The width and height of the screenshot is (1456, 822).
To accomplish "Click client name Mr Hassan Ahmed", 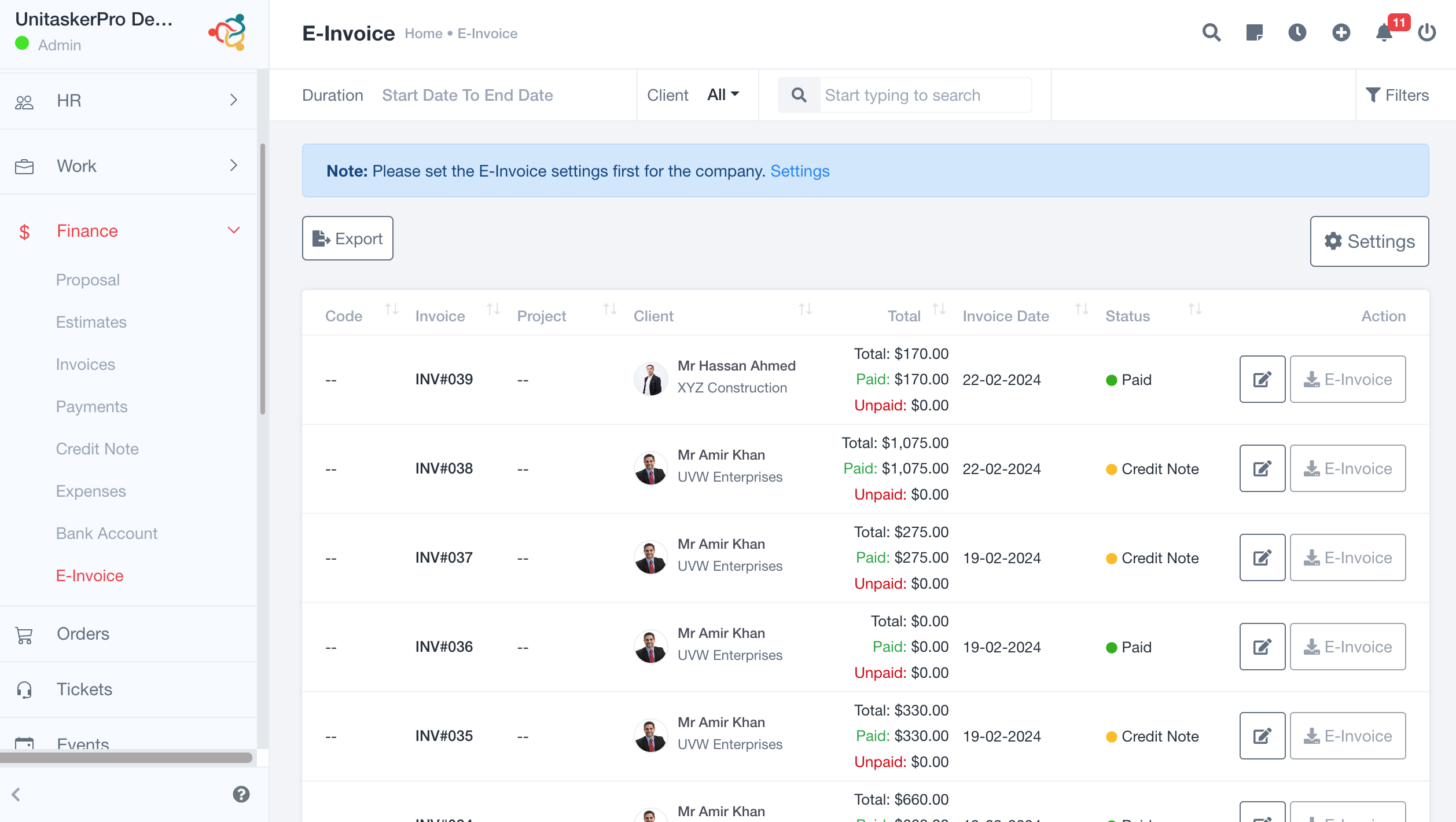I will [737, 366].
